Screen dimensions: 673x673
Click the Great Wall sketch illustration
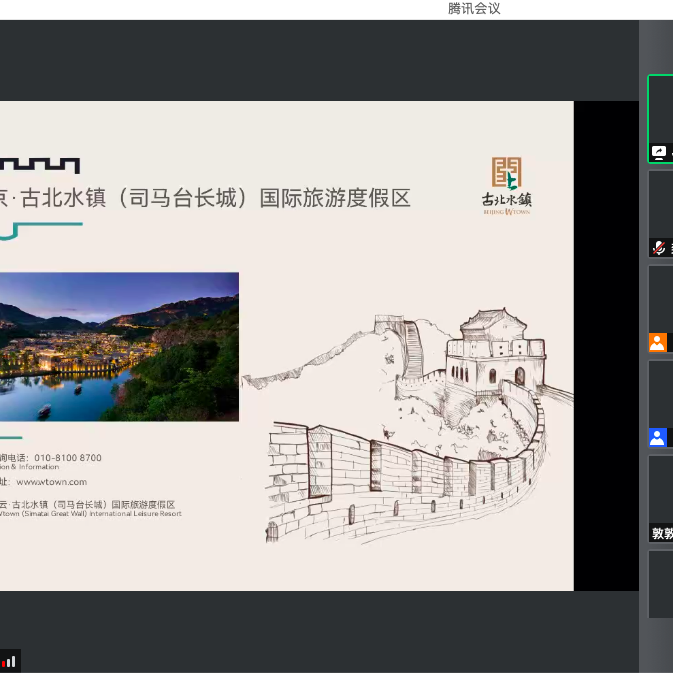point(407,426)
